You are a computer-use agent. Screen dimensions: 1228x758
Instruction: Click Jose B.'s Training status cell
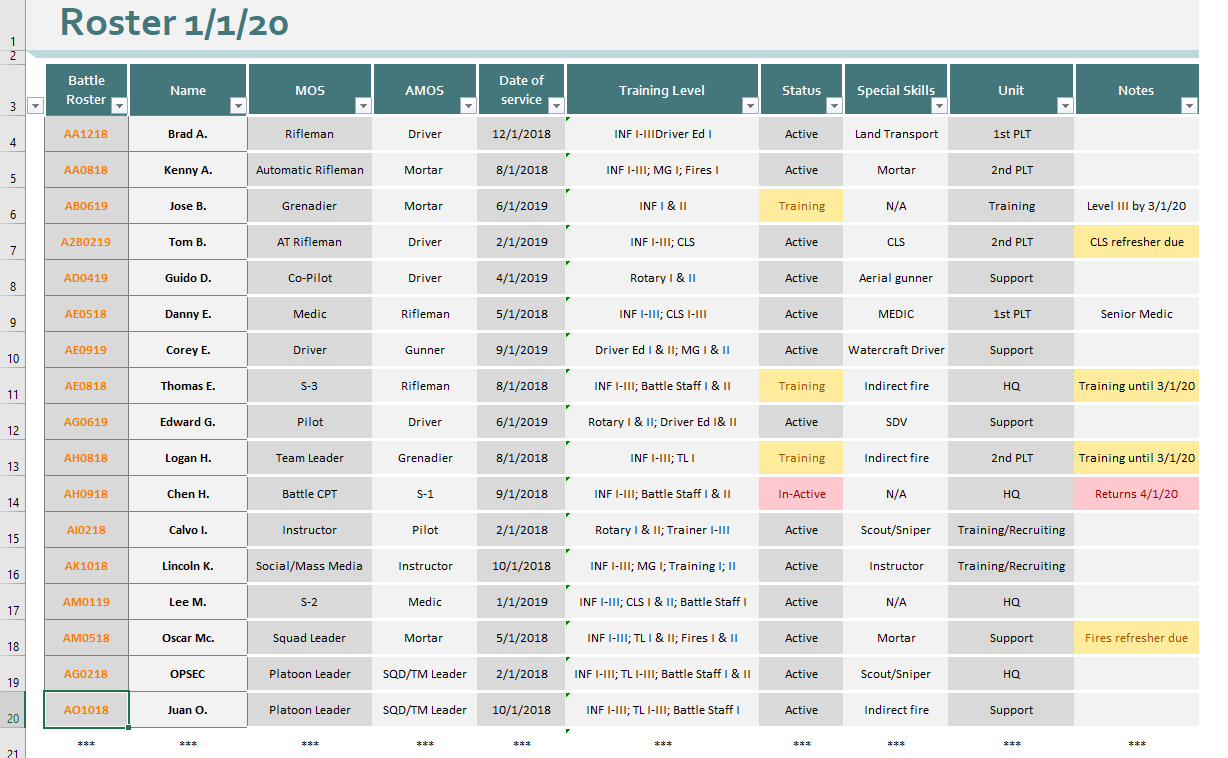[x=801, y=206]
